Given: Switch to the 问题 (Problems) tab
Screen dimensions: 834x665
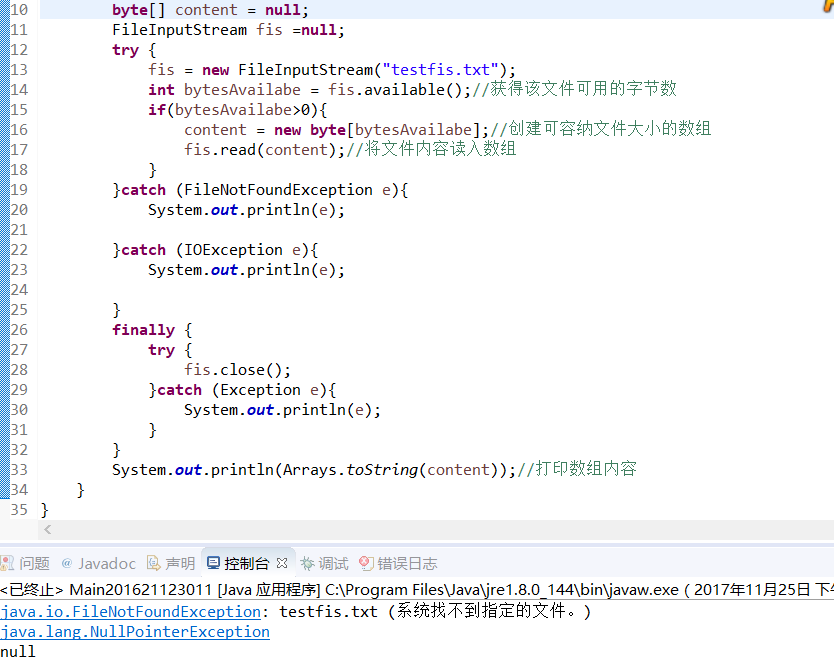Looking at the screenshot, I should (x=25, y=563).
